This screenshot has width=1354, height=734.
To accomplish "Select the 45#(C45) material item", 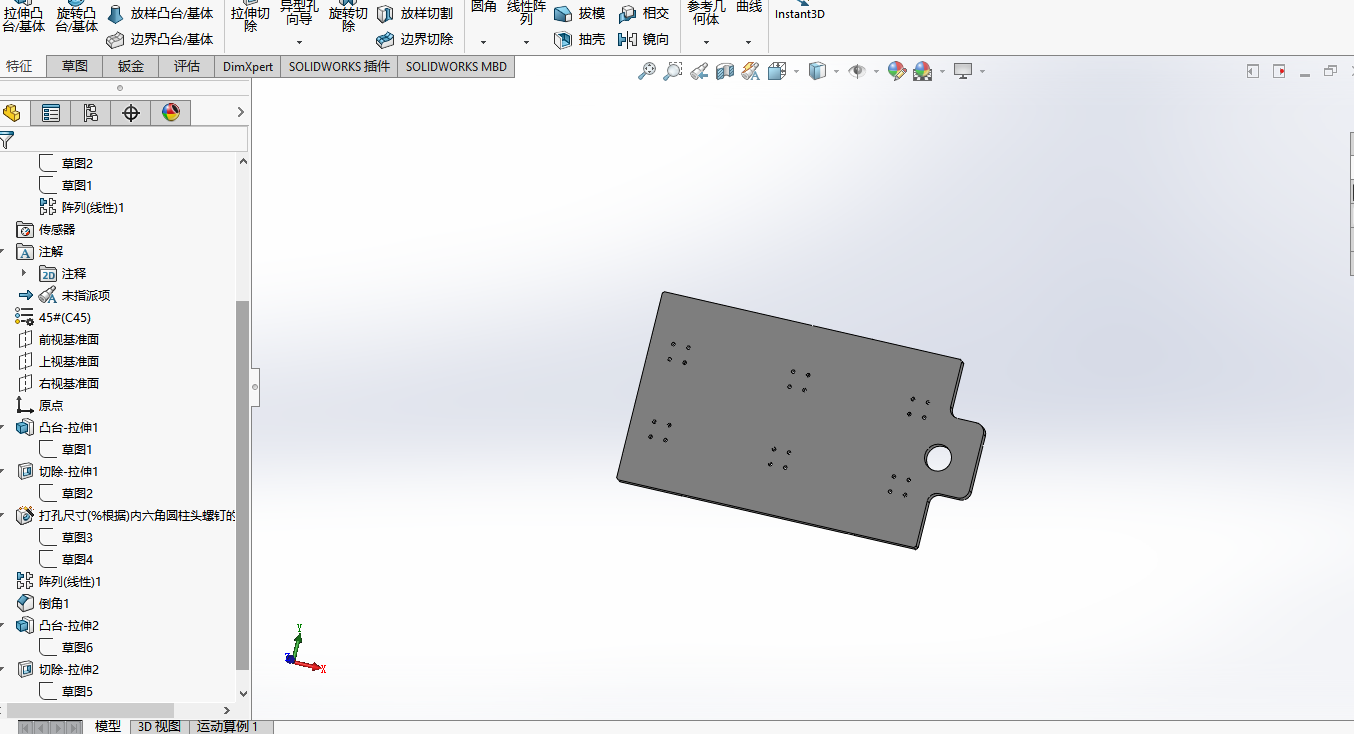I will [x=54, y=317].
